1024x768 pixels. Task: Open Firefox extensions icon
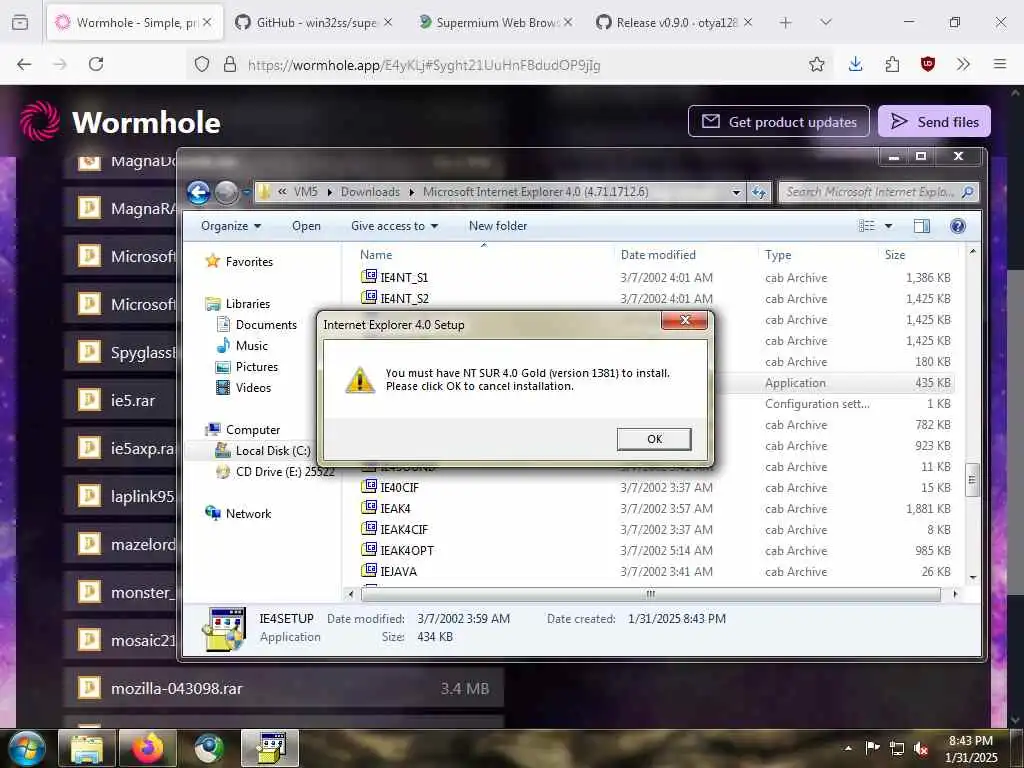click(x=892, y=64)
